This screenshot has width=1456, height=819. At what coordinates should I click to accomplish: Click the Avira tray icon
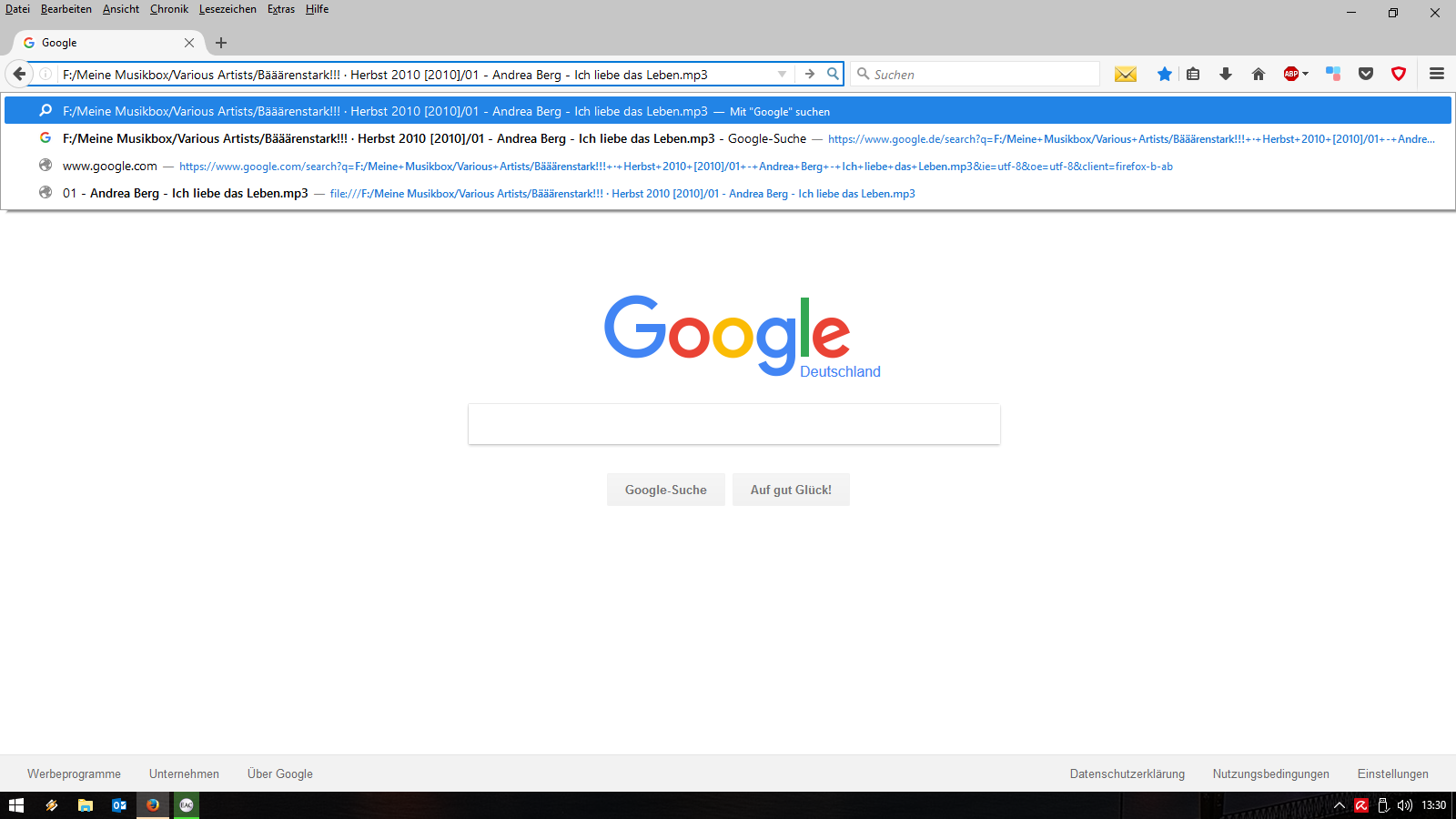(1361, 805)
